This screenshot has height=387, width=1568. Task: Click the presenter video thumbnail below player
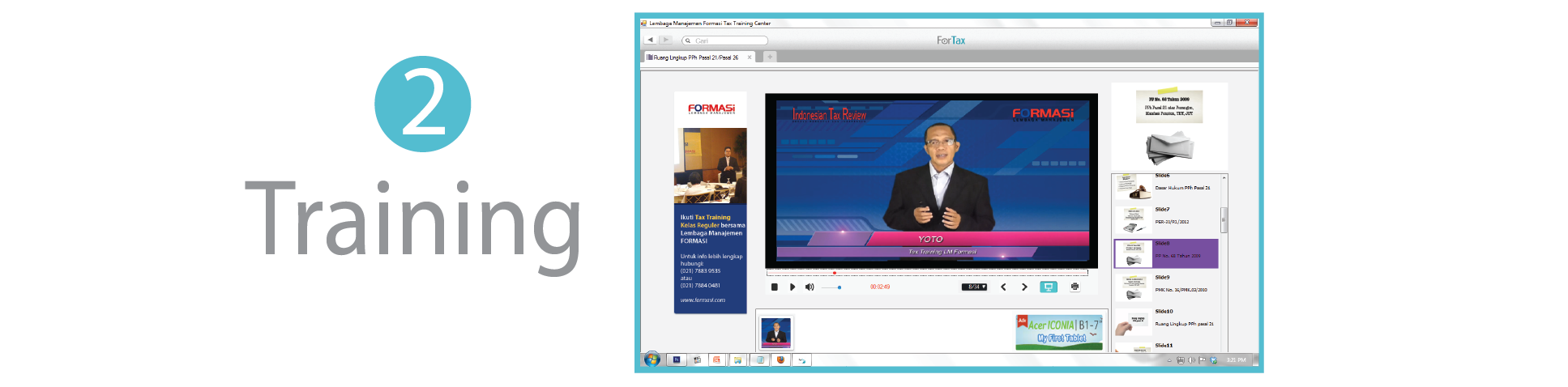tap(776, 333)
